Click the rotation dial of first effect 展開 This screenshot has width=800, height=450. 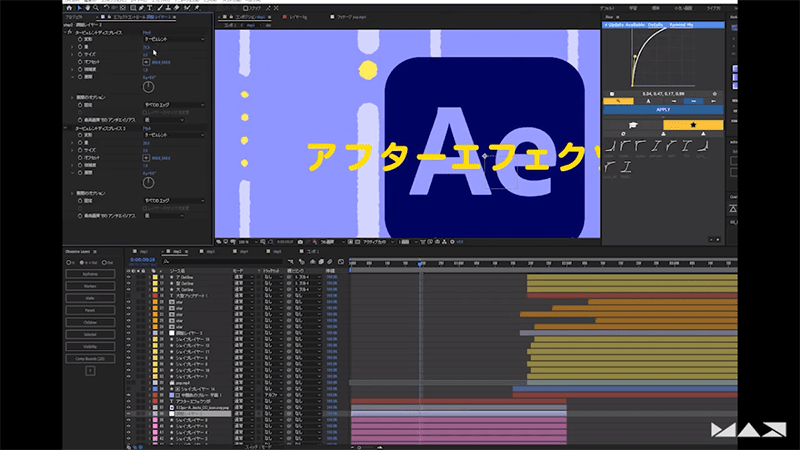coord(148,87)
